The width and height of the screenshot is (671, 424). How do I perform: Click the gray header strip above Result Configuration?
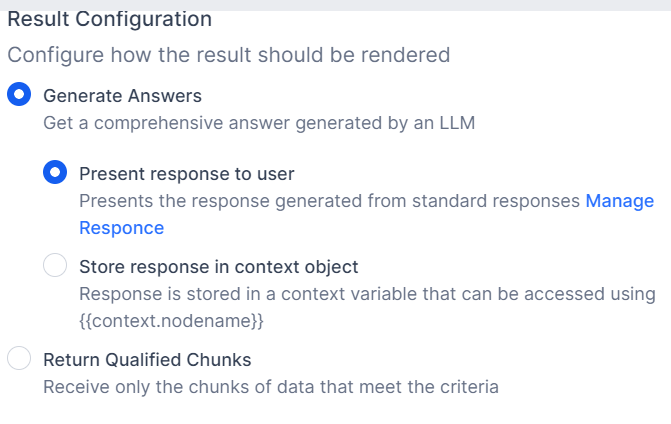pos(335,4)
